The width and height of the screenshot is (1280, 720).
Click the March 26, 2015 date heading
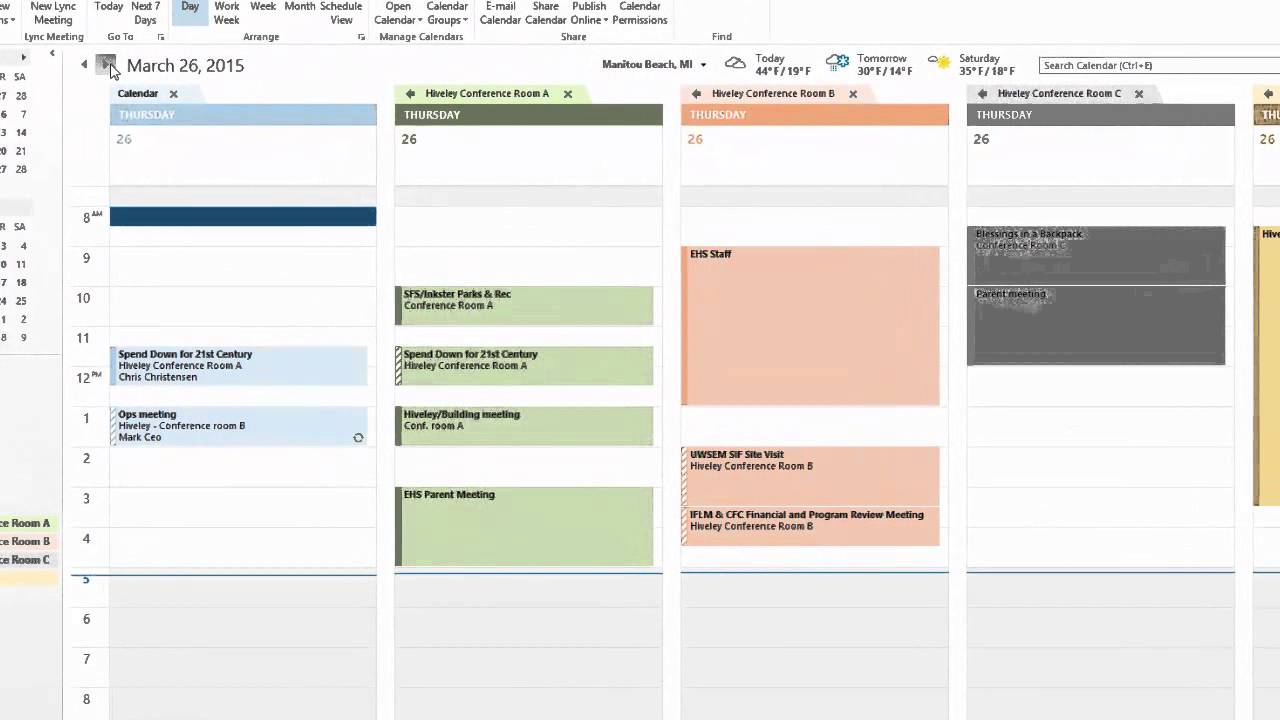pyautogui.click(x=185, y=65)
